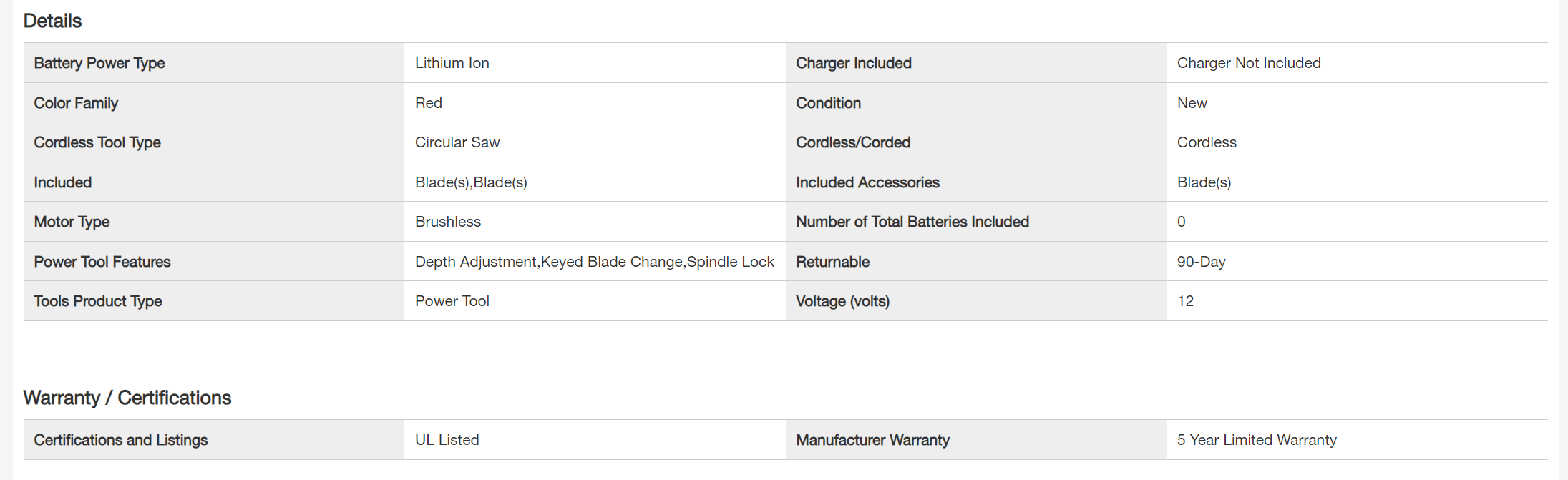1568x480 pixels.
Task: Select the Battery Power Type label
Action: coord(99,63)
